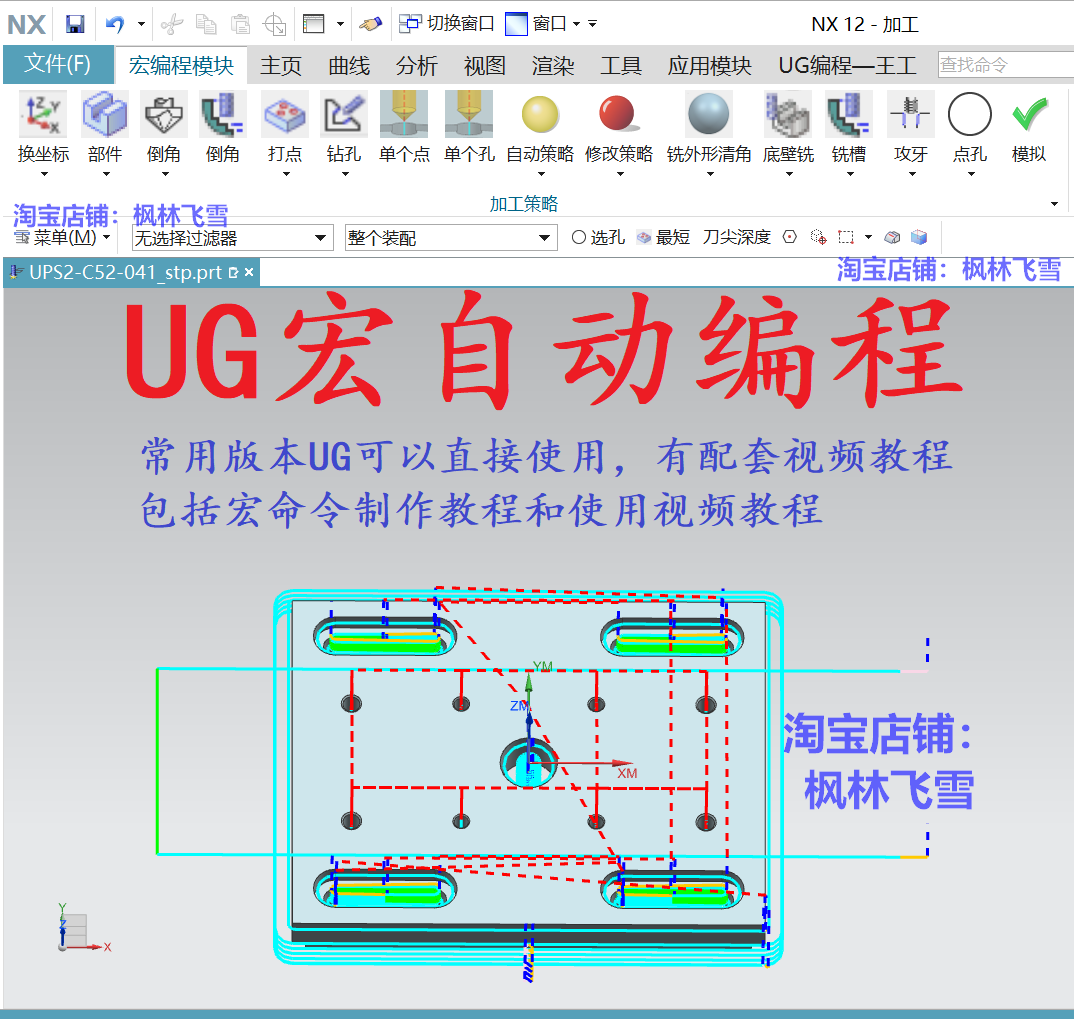This screenshot has width=1074, height=1019.
Task: Expand the arrow under 底壁铣
Action: coord(790,174)
